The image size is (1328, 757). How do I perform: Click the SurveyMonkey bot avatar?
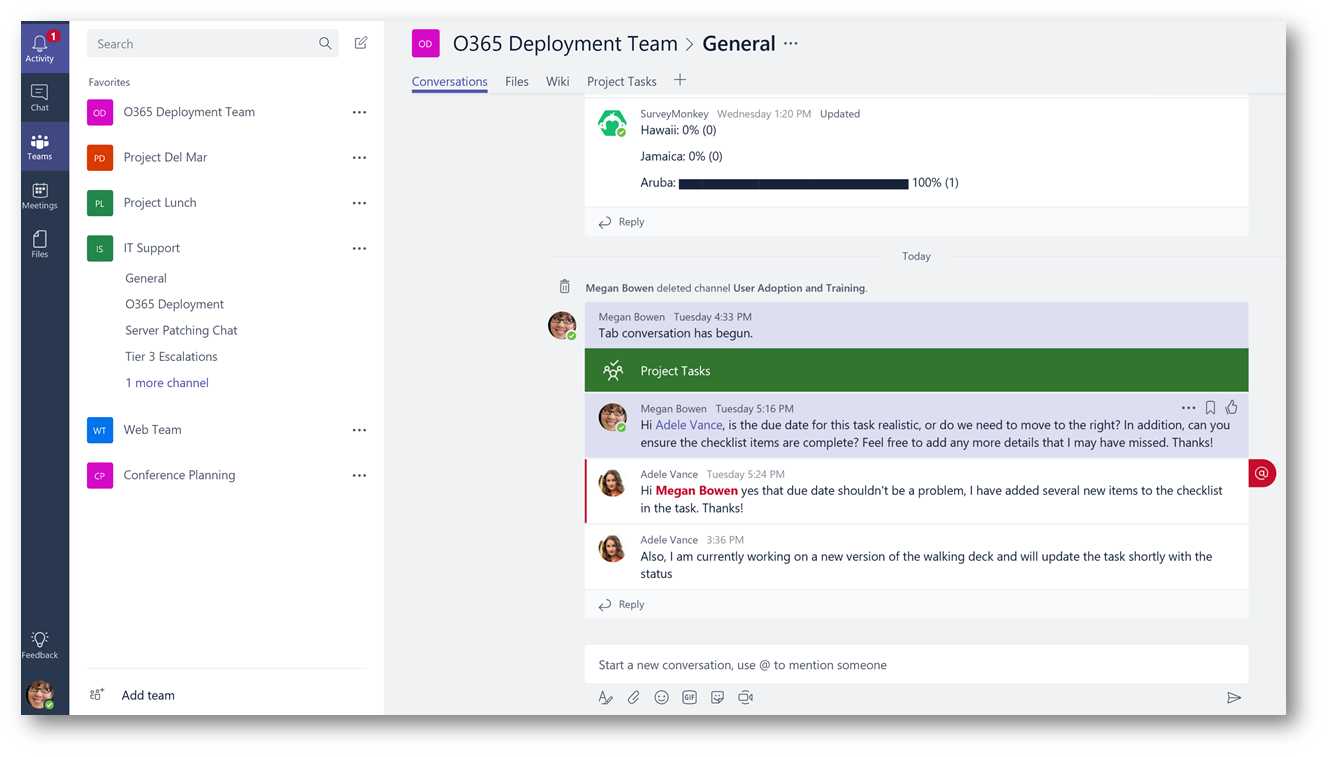[612, 123]
